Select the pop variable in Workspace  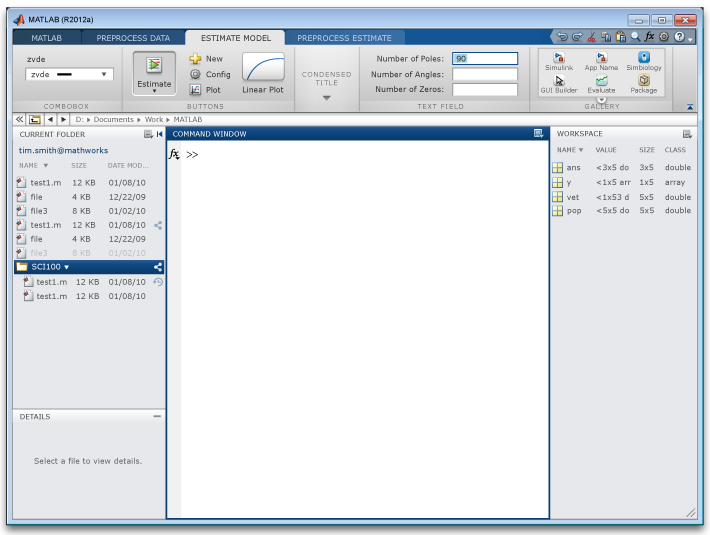(624, 210)
